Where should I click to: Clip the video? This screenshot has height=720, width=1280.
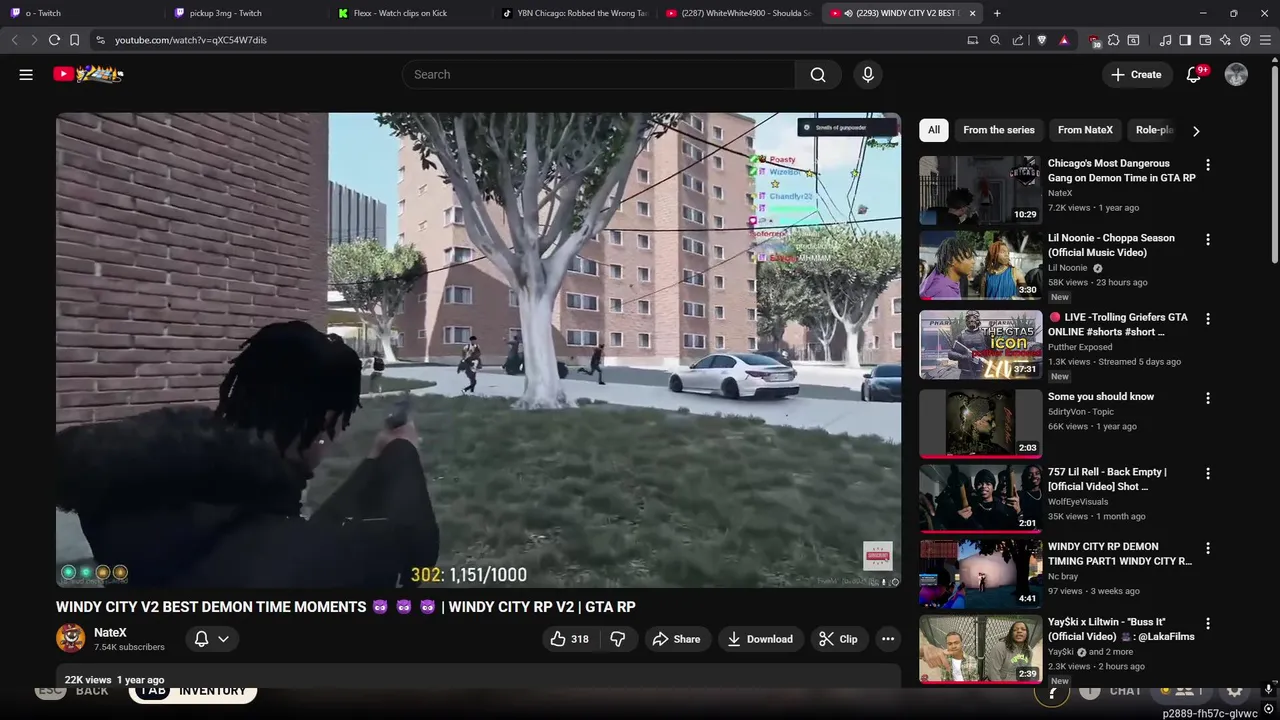click(838, 639)
